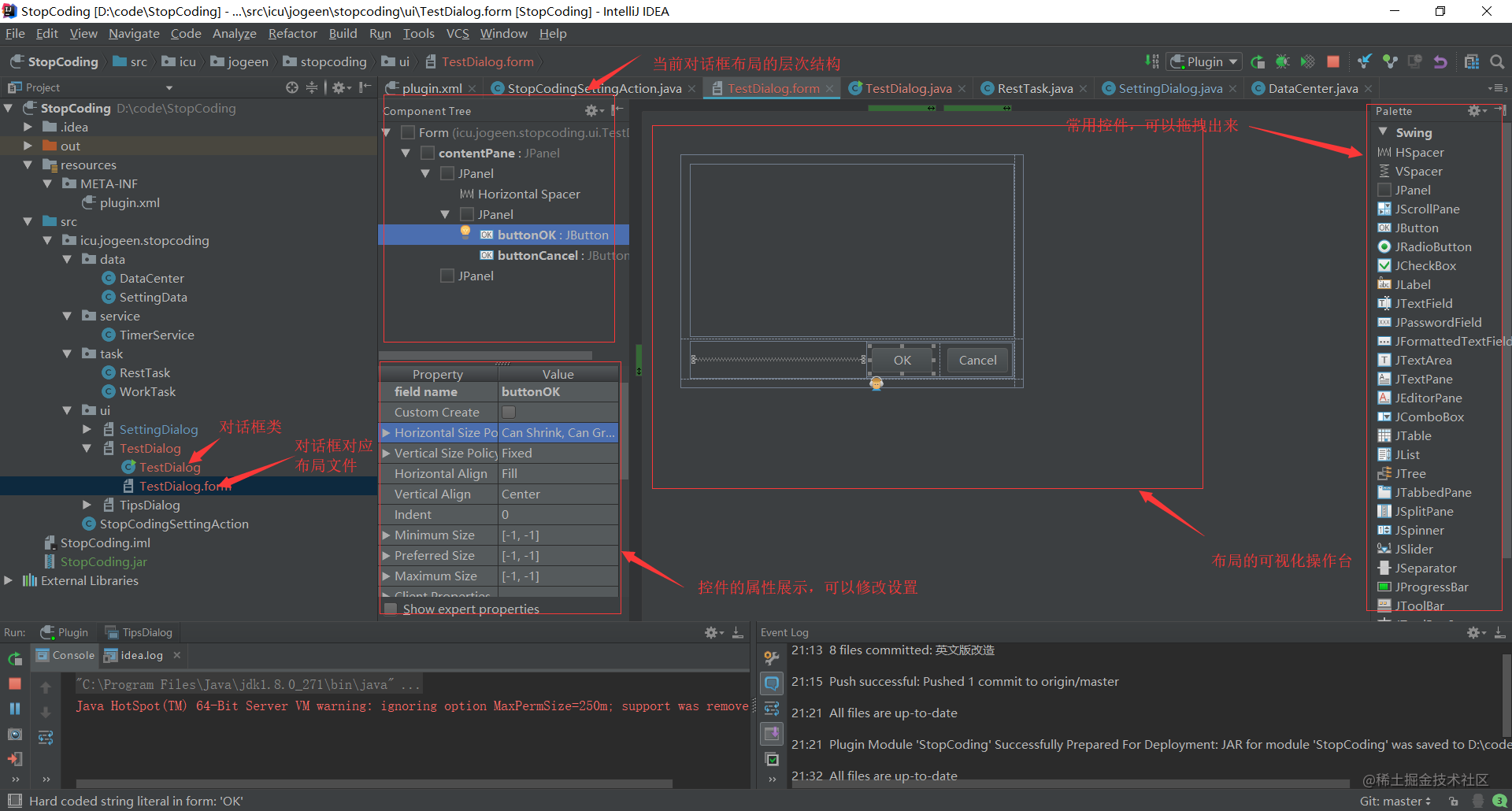This screenshot has width=1512, height=811.
Task: Open Project Structure from toolbar icon
Action: pos(1472,61)
